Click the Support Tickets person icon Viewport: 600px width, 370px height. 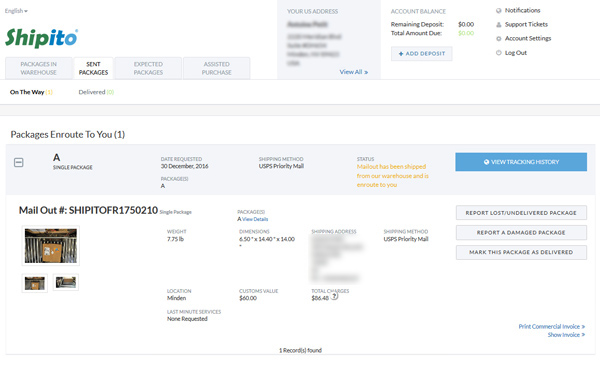click(x=499, y=25)
